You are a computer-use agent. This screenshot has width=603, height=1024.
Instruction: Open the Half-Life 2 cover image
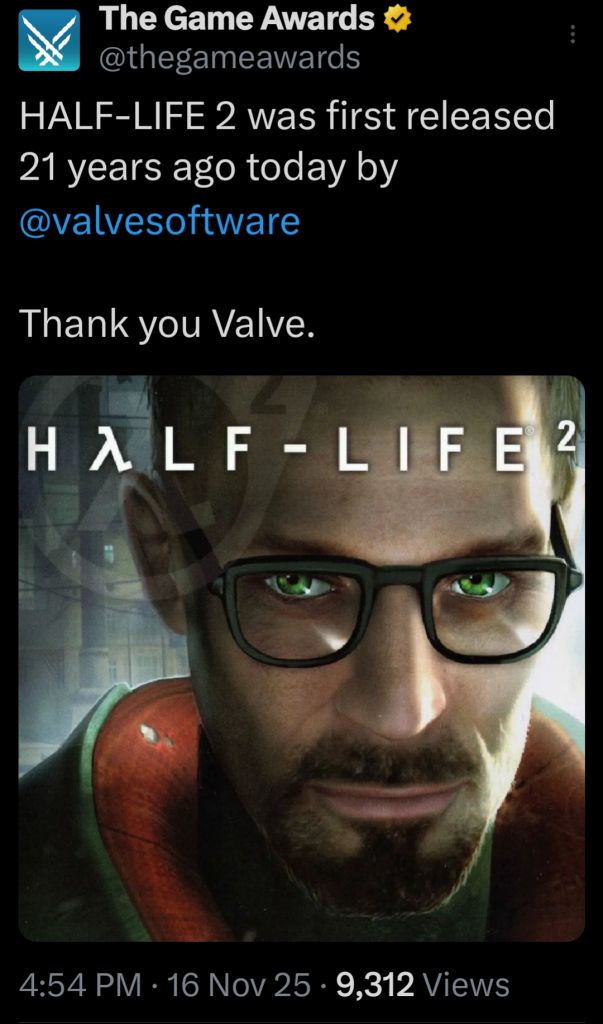coord(301,658)
